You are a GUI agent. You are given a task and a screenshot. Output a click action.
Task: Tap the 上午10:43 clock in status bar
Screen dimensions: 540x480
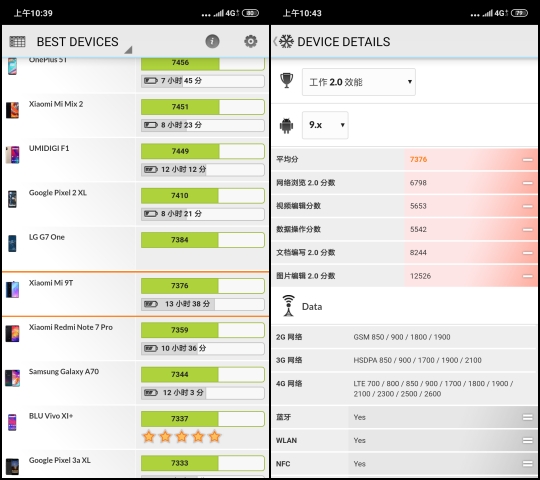(x=302, y=13)
